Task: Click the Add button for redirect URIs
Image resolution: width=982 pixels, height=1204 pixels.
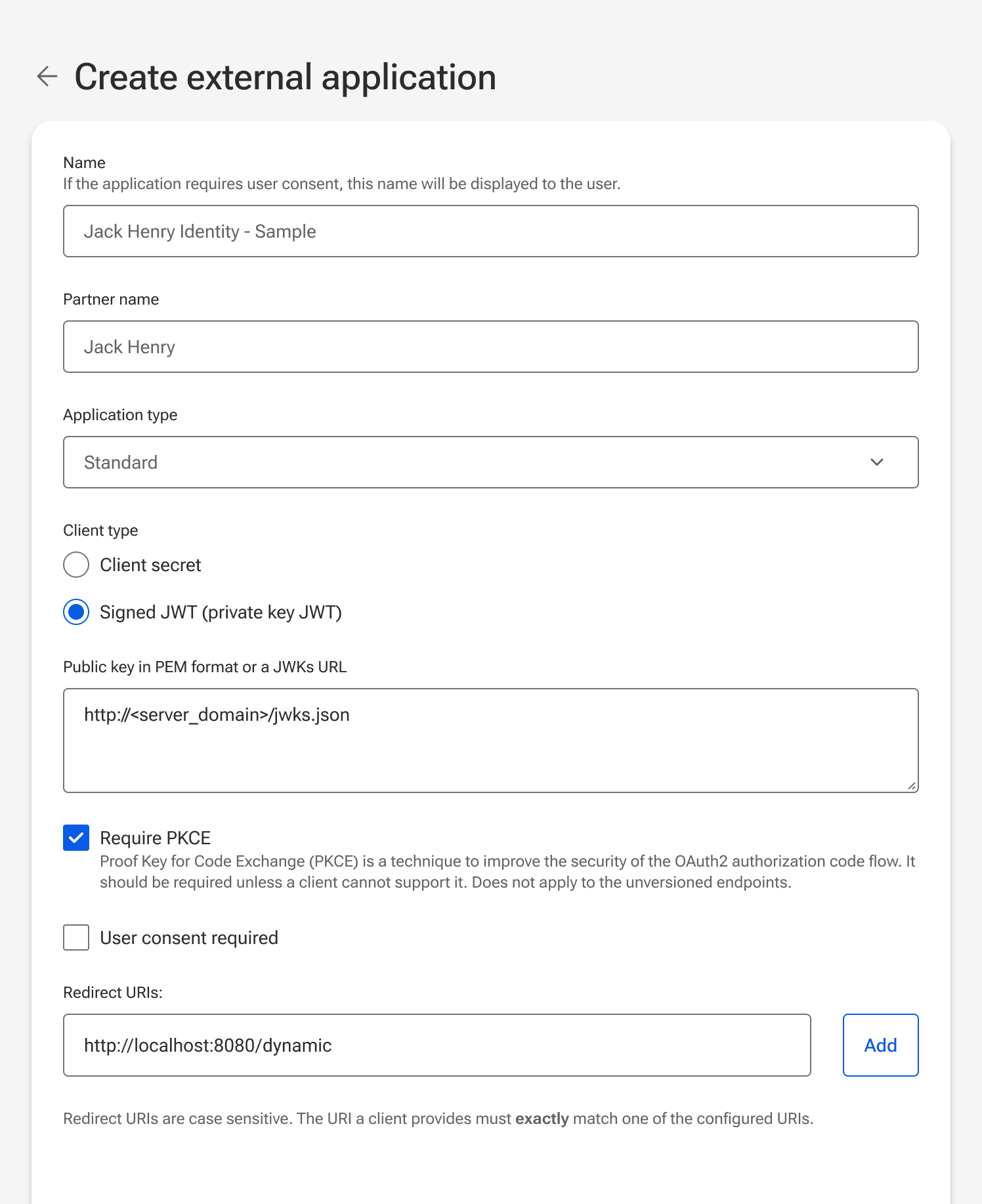Action: click(880, 1045)
